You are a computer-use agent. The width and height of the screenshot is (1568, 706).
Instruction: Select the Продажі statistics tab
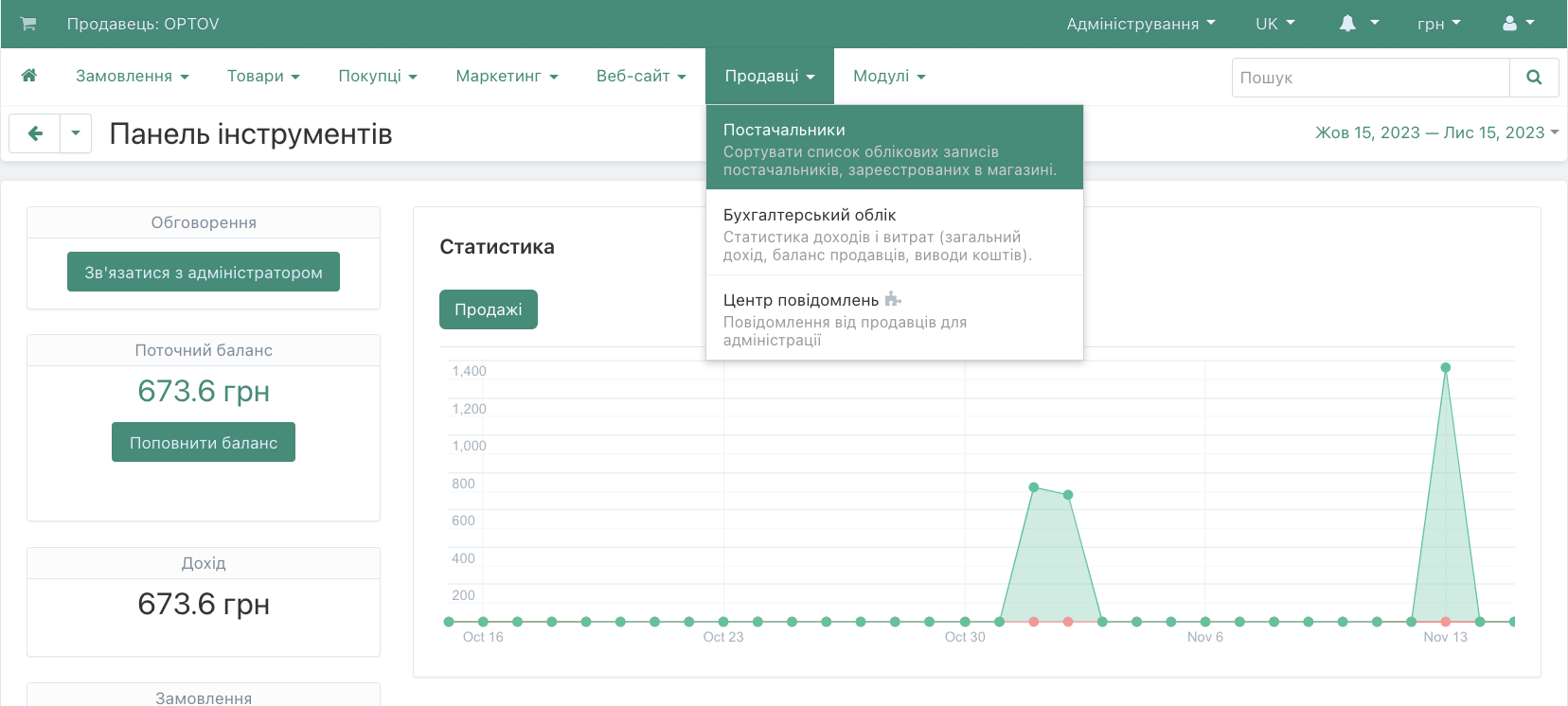click(x=488, y=309)
